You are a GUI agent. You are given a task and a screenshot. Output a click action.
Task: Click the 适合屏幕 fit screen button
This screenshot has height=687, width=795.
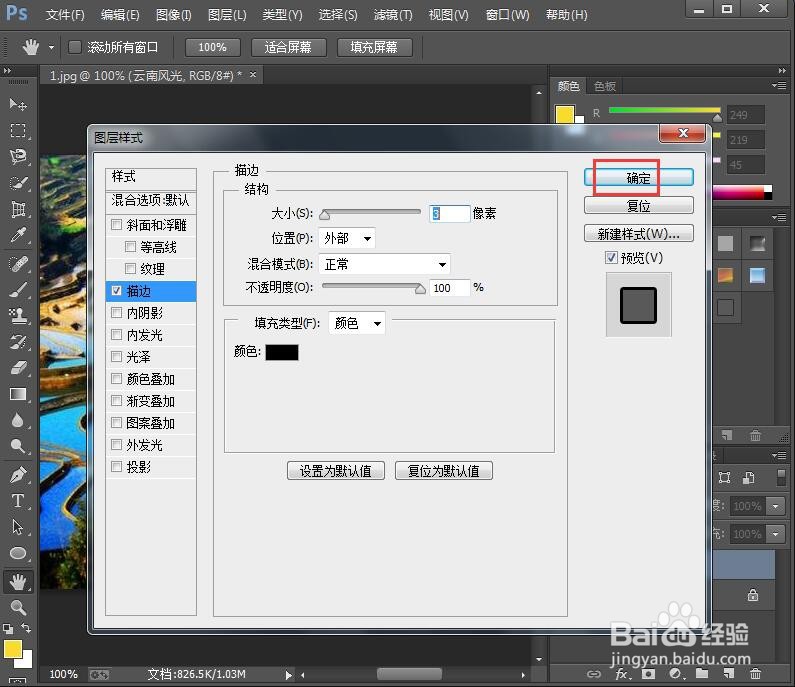pyautogui.click(x=288, y=47)
